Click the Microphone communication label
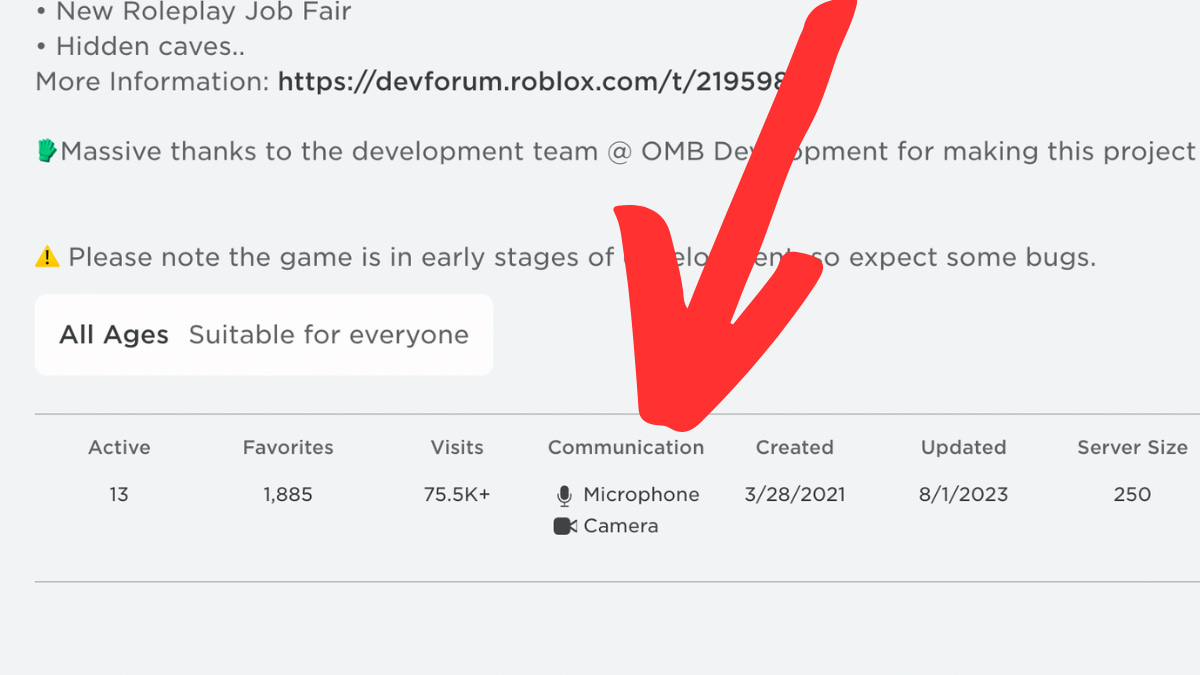1200x675 pixels. click(641, 495)
